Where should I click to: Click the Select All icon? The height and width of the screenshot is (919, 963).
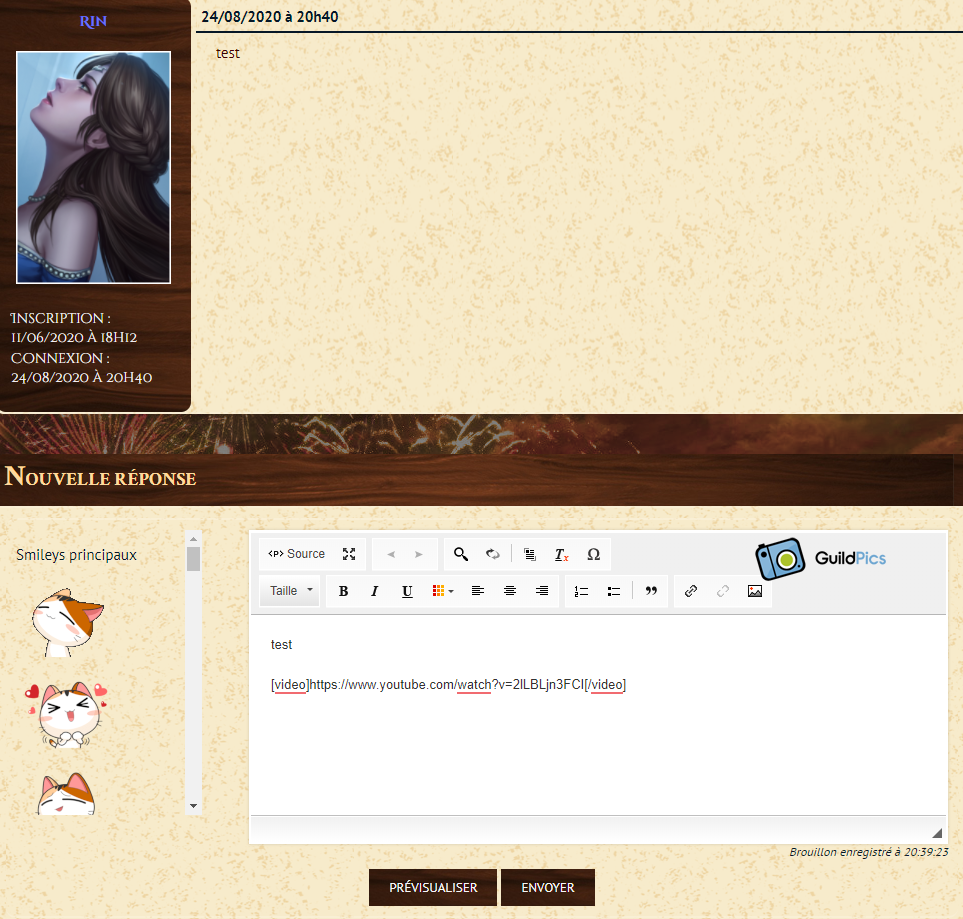point(529,554)
